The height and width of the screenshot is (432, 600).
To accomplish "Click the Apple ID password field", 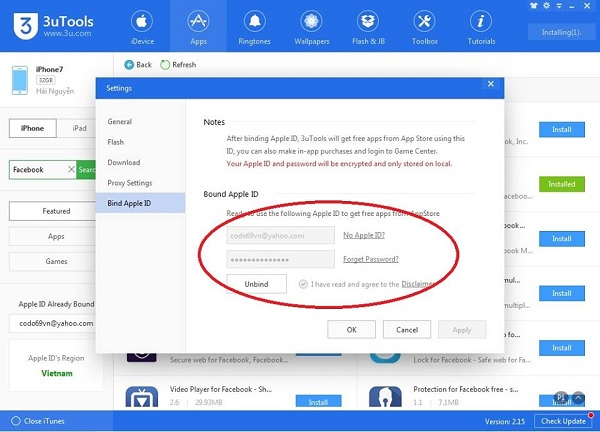I will click(280, 259).
